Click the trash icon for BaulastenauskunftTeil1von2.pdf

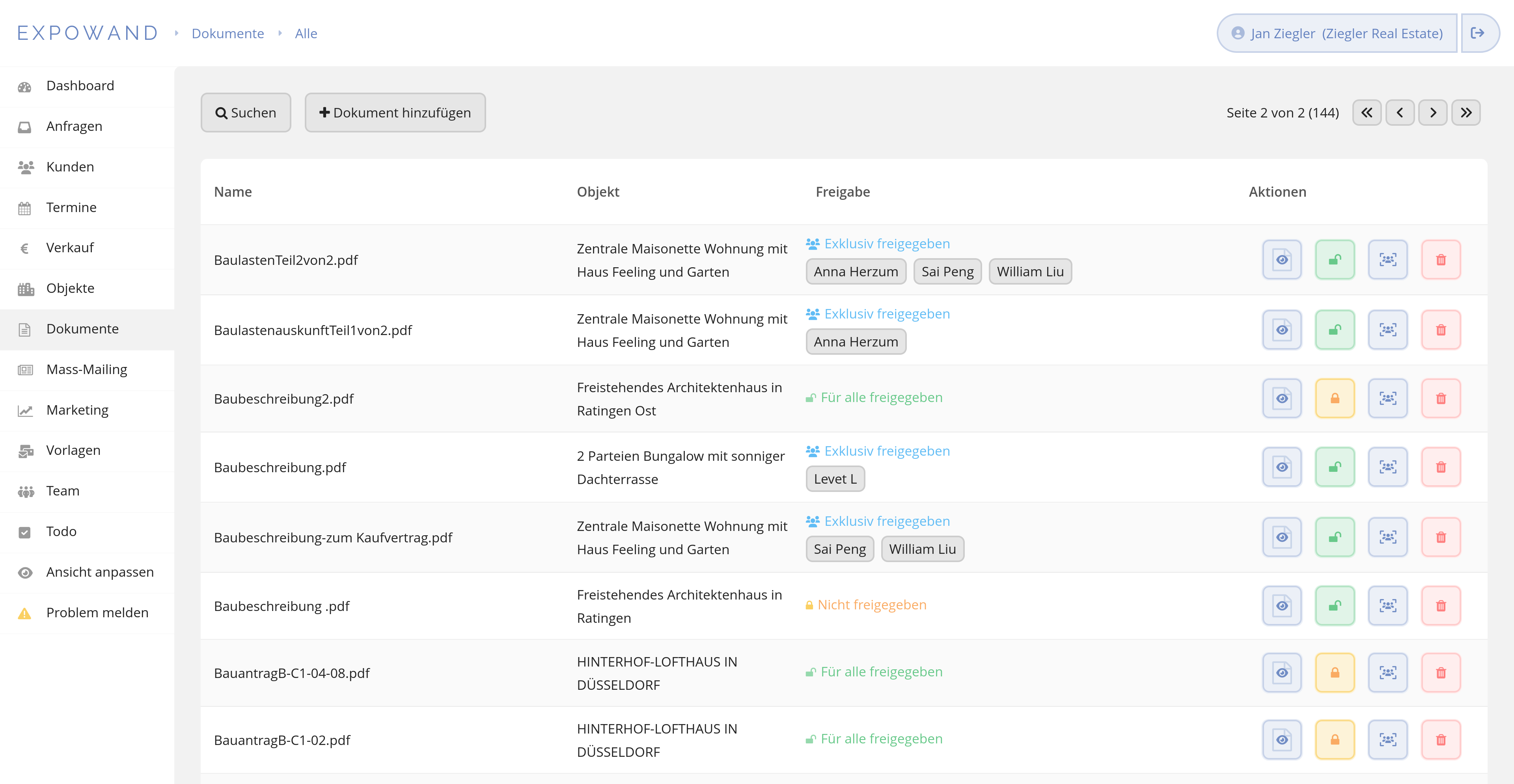coord(1441,330)
